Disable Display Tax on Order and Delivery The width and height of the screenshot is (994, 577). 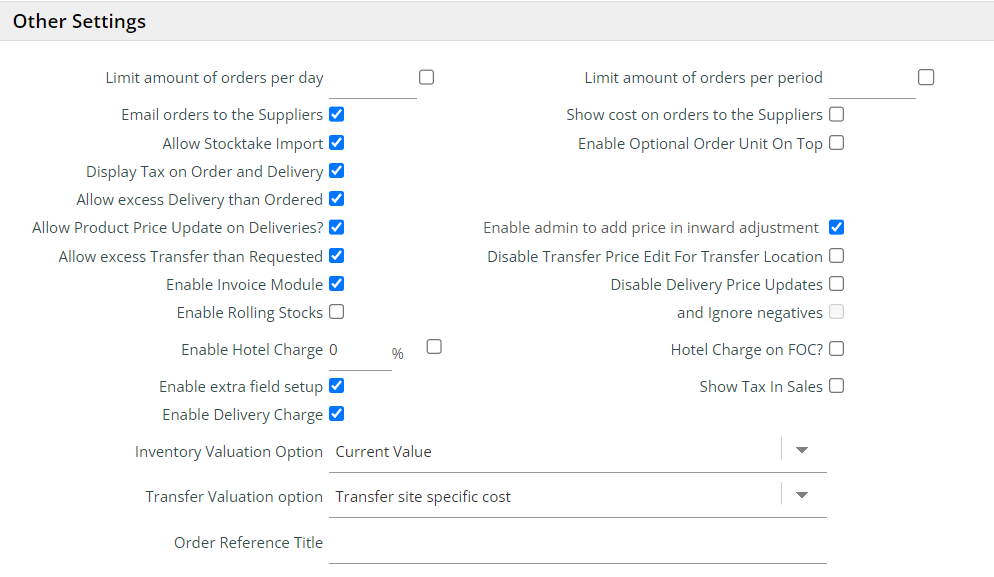click(x=337, y=171)
